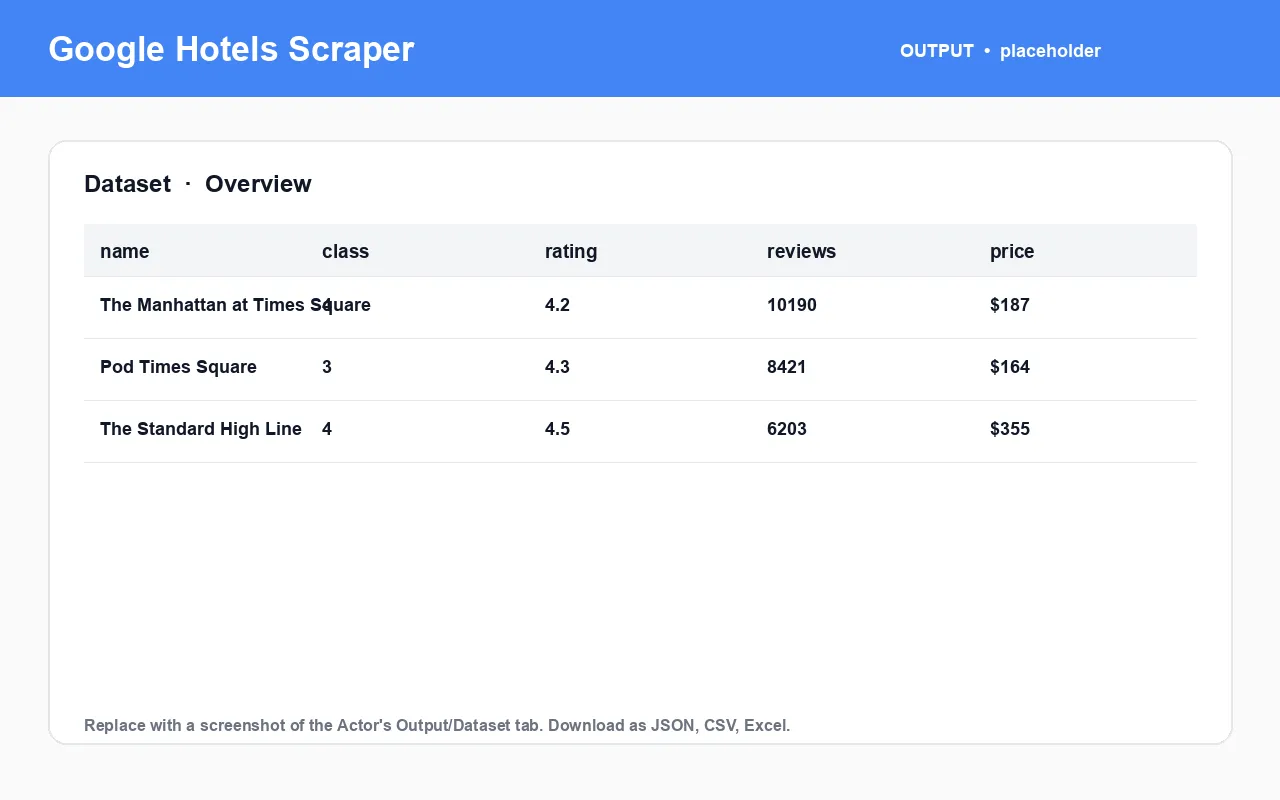Click the $187 price cell

pos(1010,305)
